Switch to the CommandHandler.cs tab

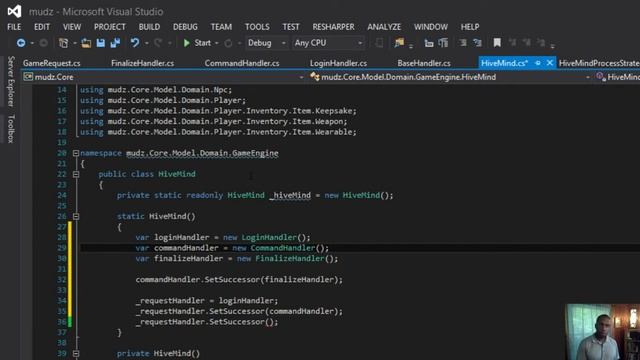tap(242, 63)
